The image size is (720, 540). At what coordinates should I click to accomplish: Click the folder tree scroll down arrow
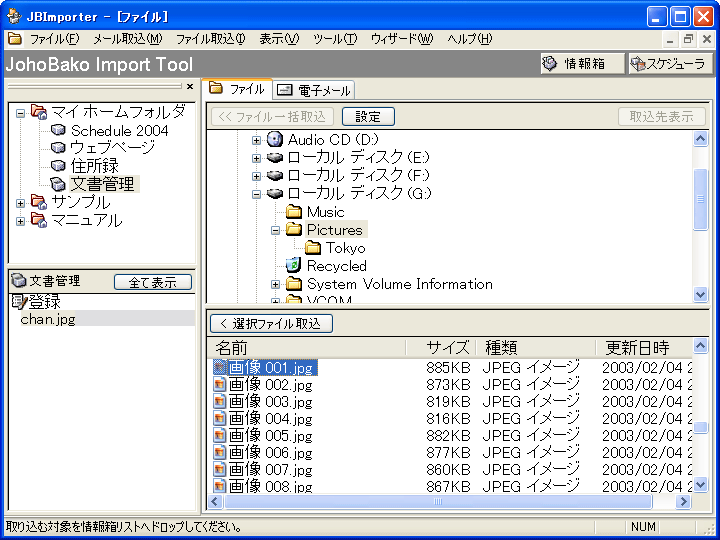700,294
